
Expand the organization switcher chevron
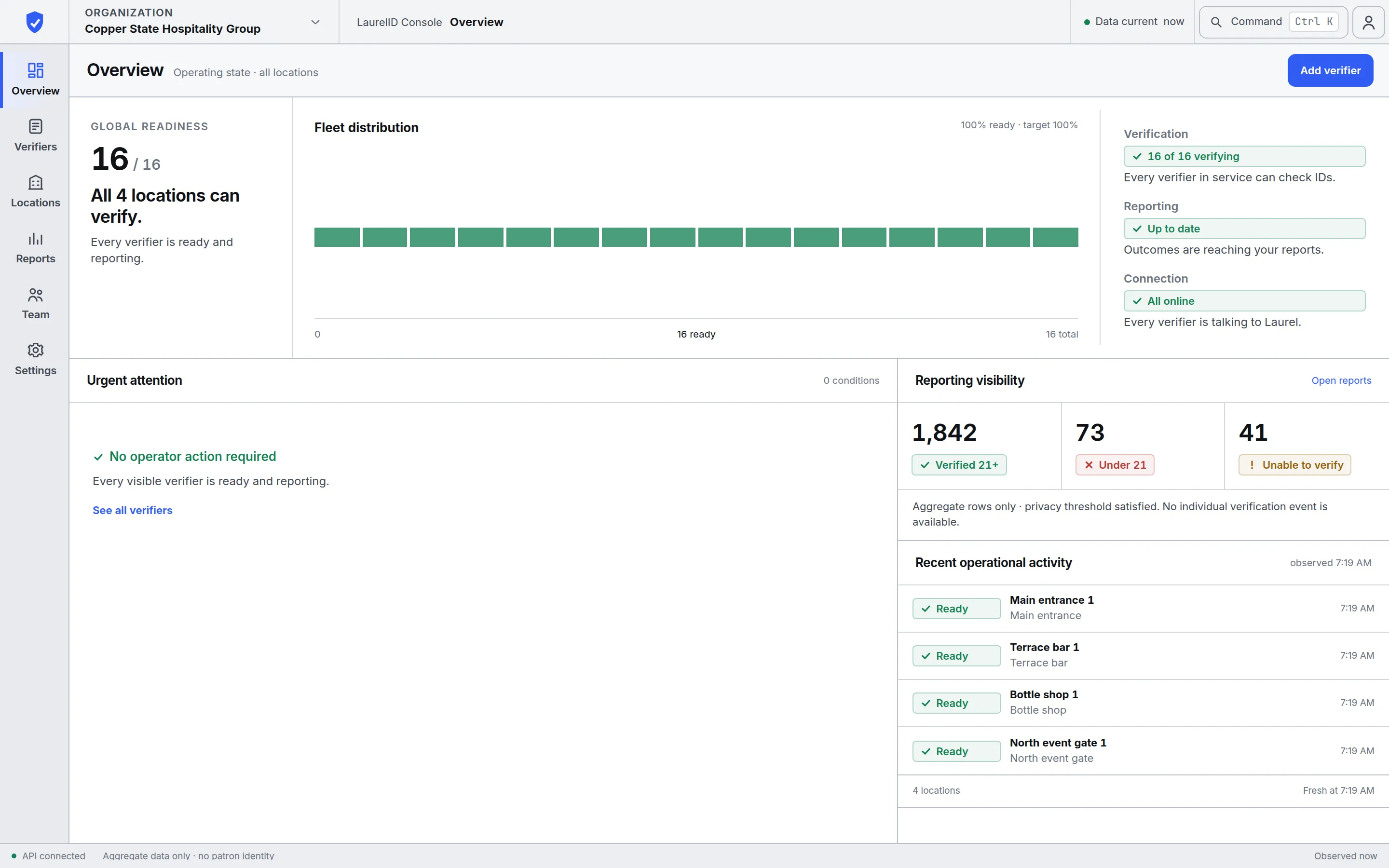315,22
